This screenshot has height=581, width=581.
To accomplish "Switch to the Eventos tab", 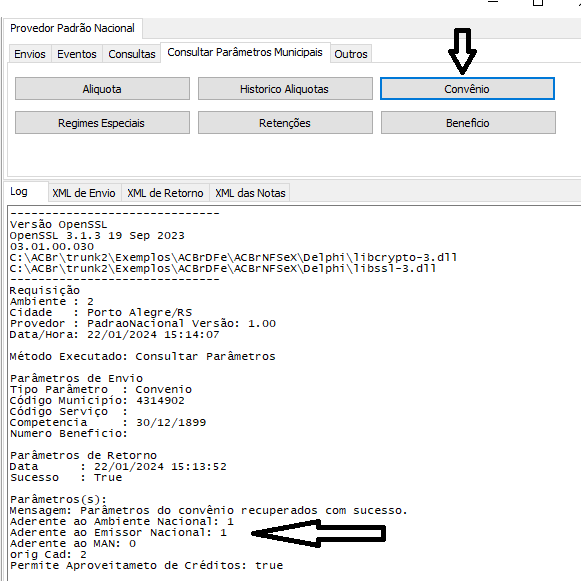I will (77, 54).
